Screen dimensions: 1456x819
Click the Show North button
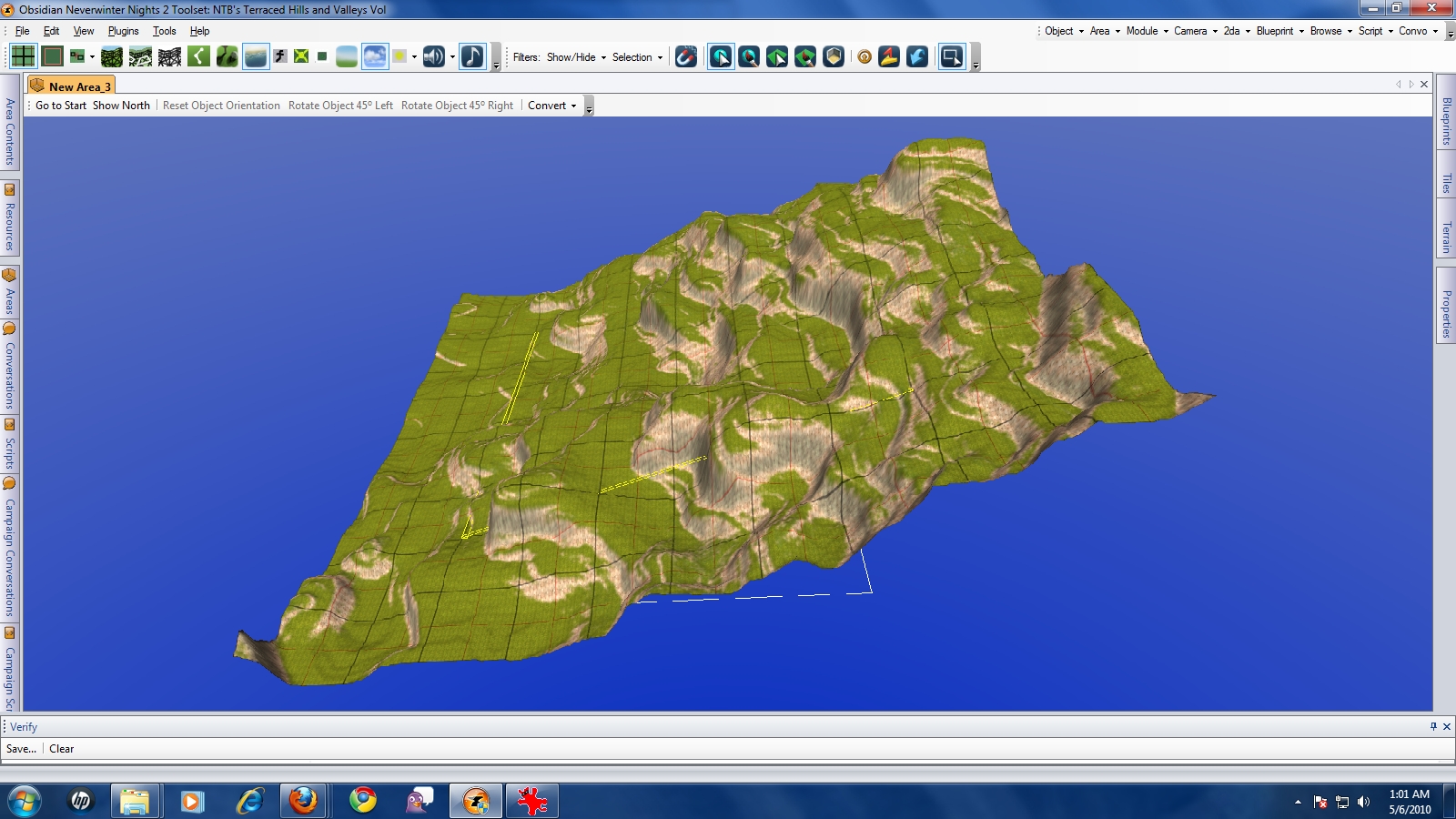(x=121, y=106)
